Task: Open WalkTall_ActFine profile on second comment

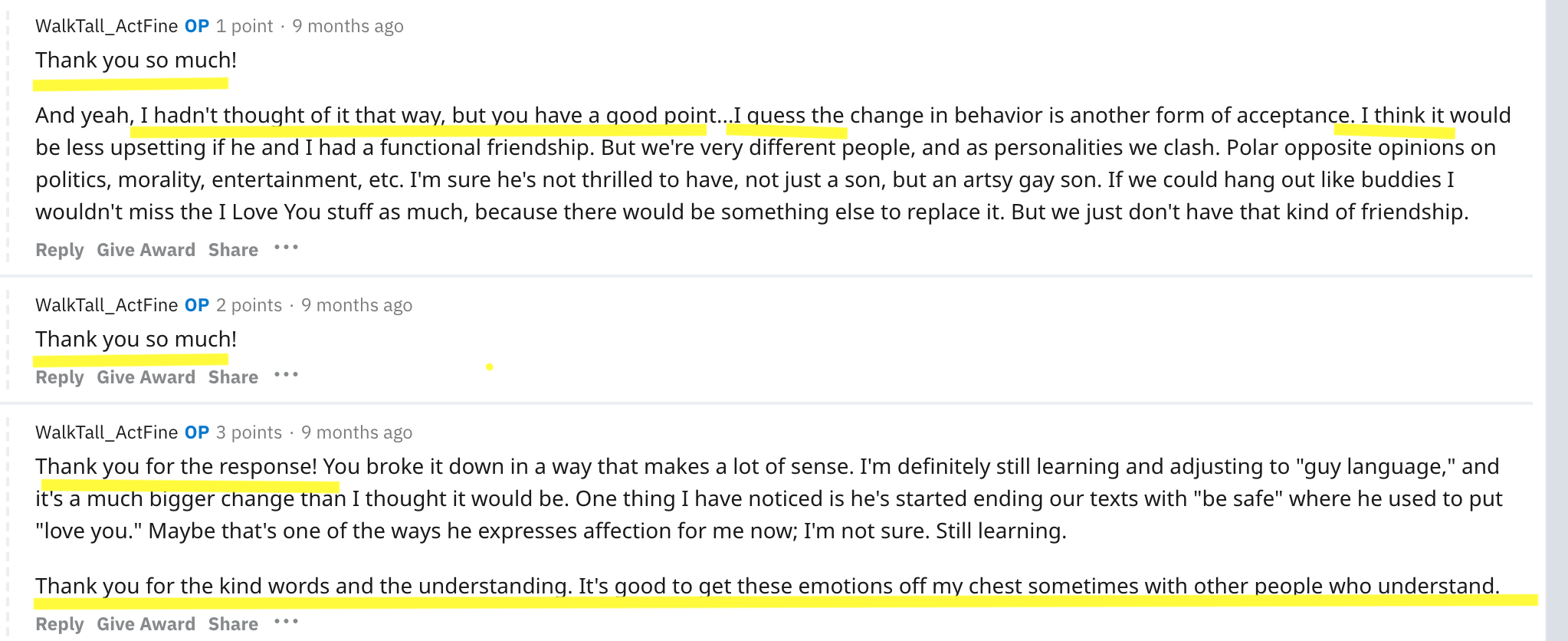Action: point(107,305)
